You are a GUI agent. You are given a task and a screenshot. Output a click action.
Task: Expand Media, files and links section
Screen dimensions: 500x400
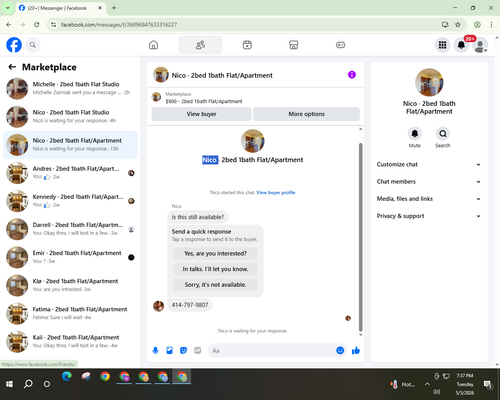[429, 199]
